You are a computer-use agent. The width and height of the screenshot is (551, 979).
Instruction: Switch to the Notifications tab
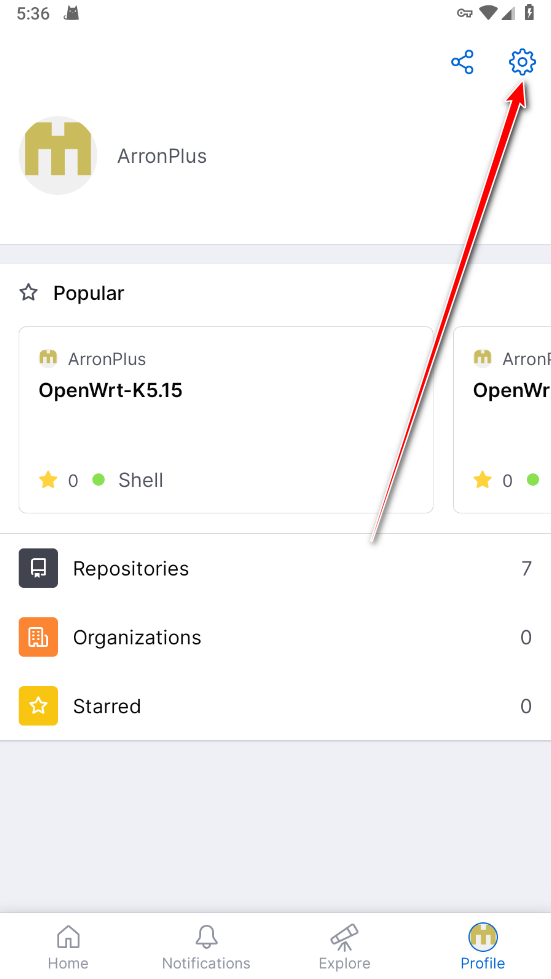coord(206,947)
